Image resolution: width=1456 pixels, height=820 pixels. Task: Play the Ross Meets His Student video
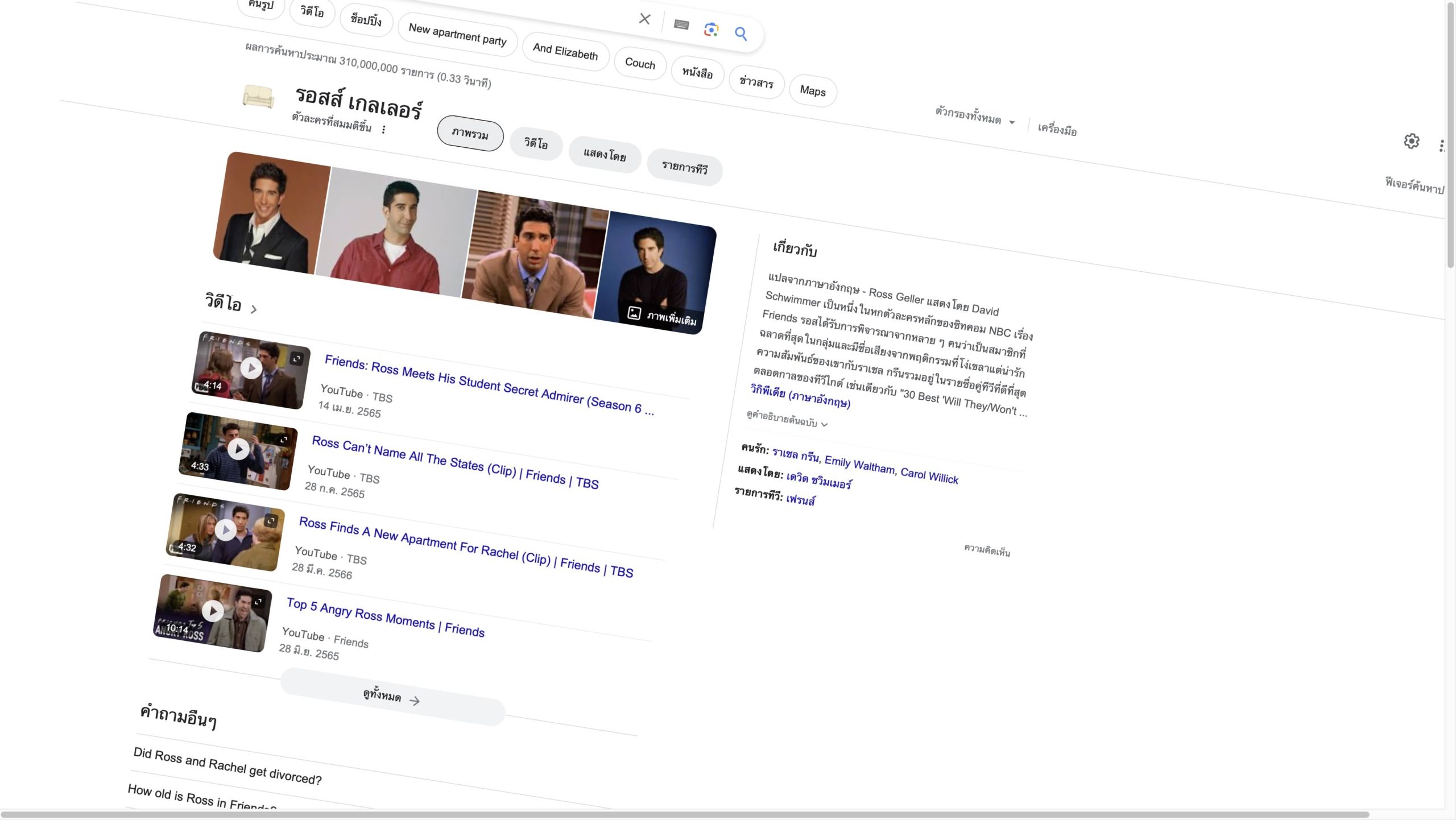(251, 368)
